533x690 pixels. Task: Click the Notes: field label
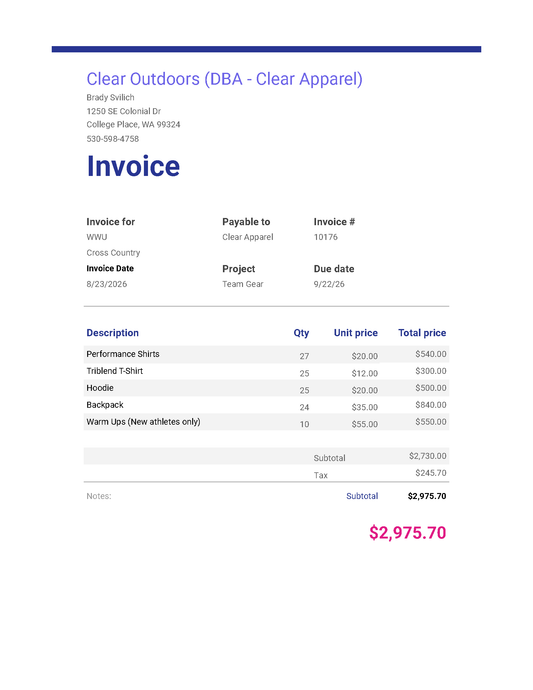(x=99, y=496)
